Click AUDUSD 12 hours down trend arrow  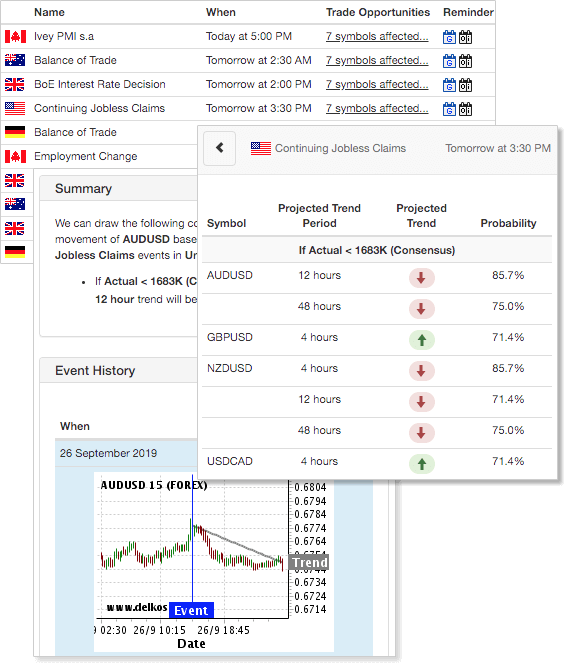tap(422, 278)
